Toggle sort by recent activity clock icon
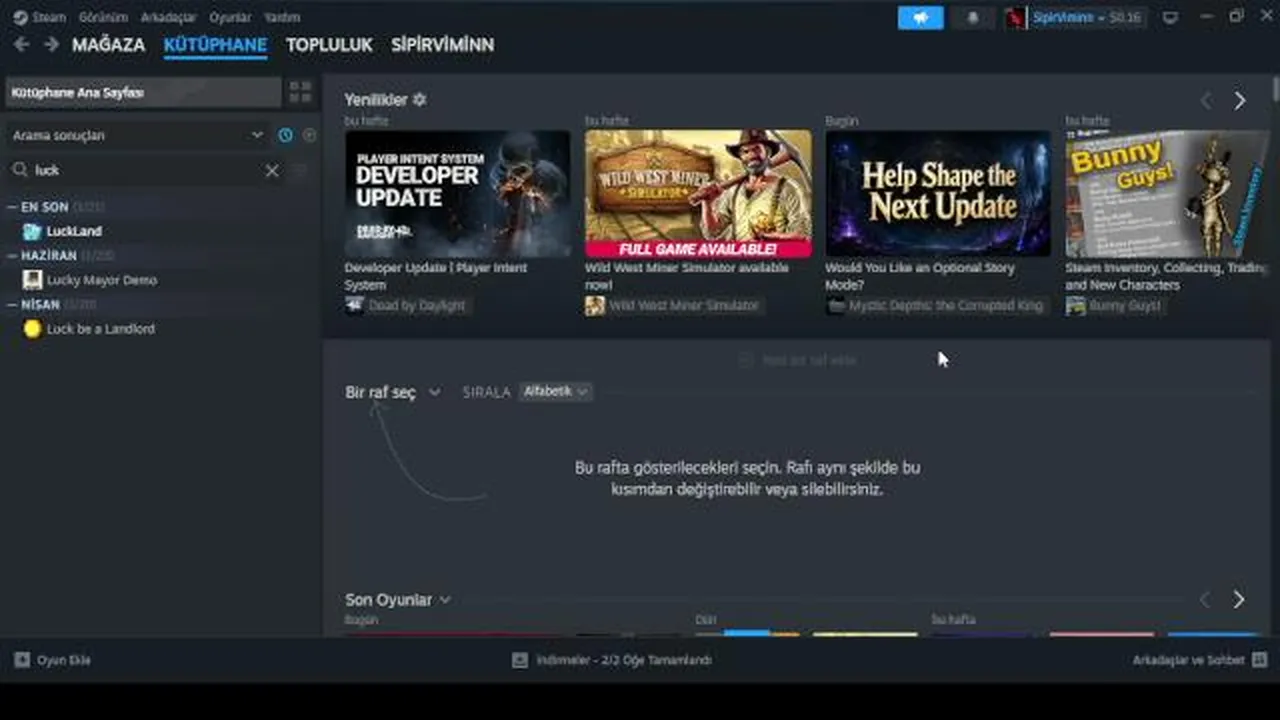Image resolution: width=1280 pixels, height=720 pixels. click(286, 135)
